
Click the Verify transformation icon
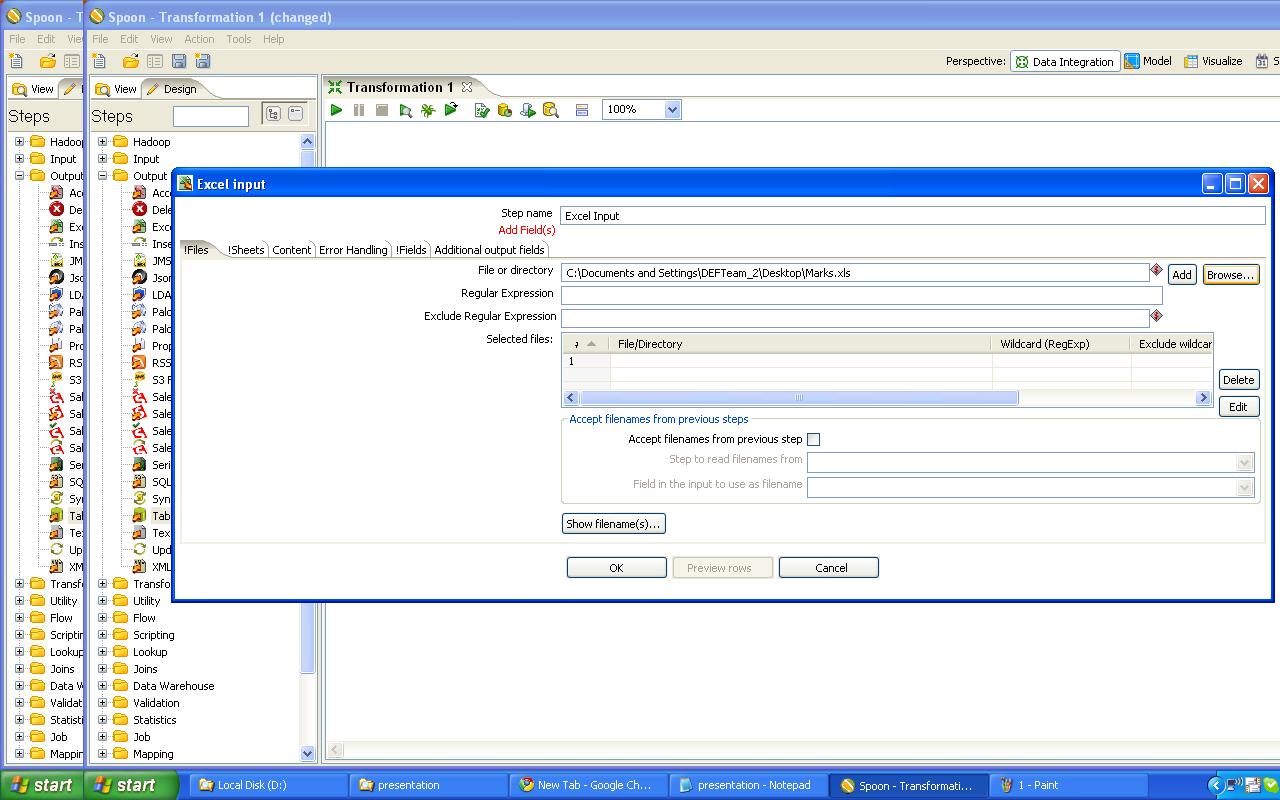coord(482,110)
